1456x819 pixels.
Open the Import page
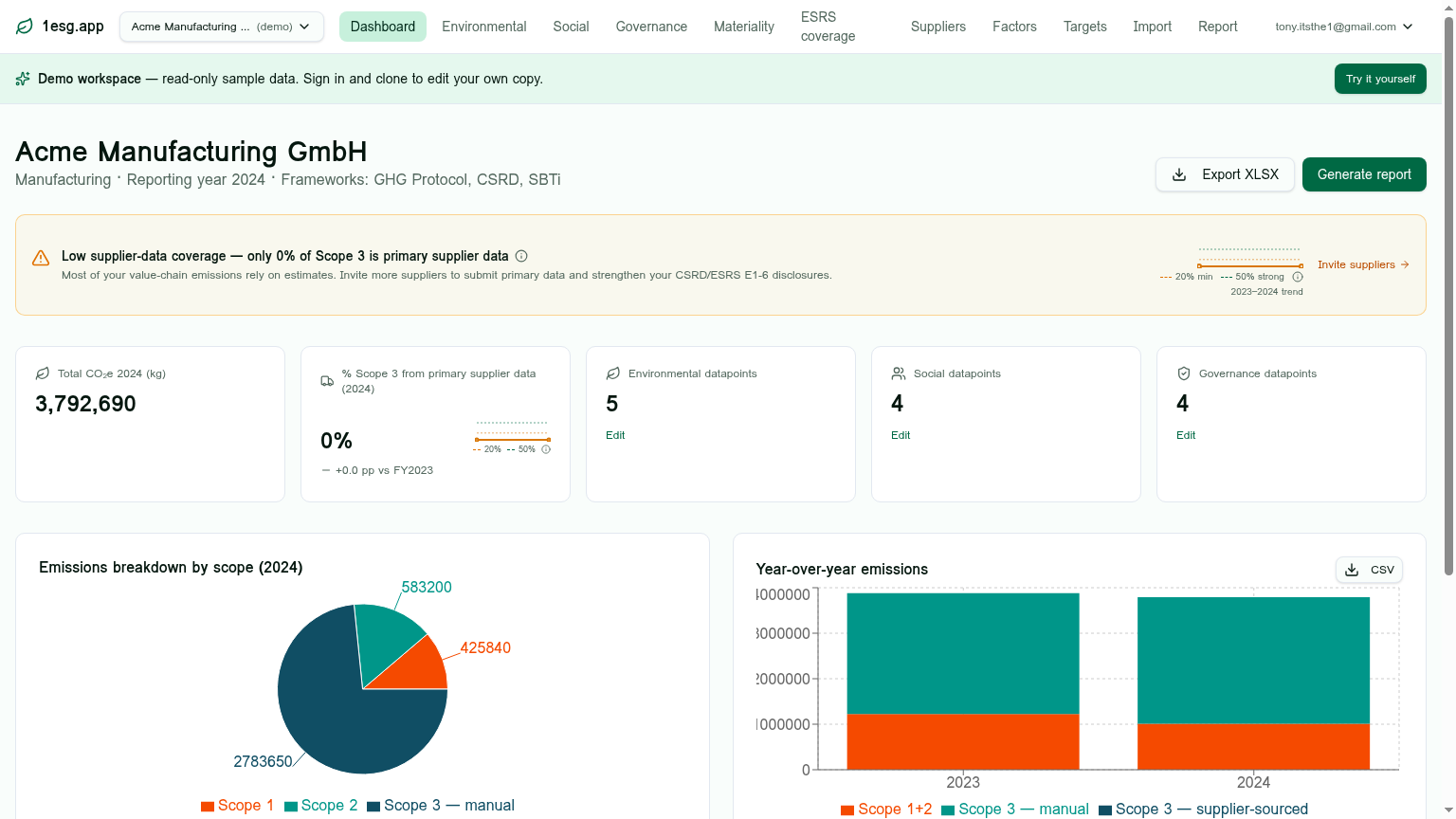[x=1153, y=27]
